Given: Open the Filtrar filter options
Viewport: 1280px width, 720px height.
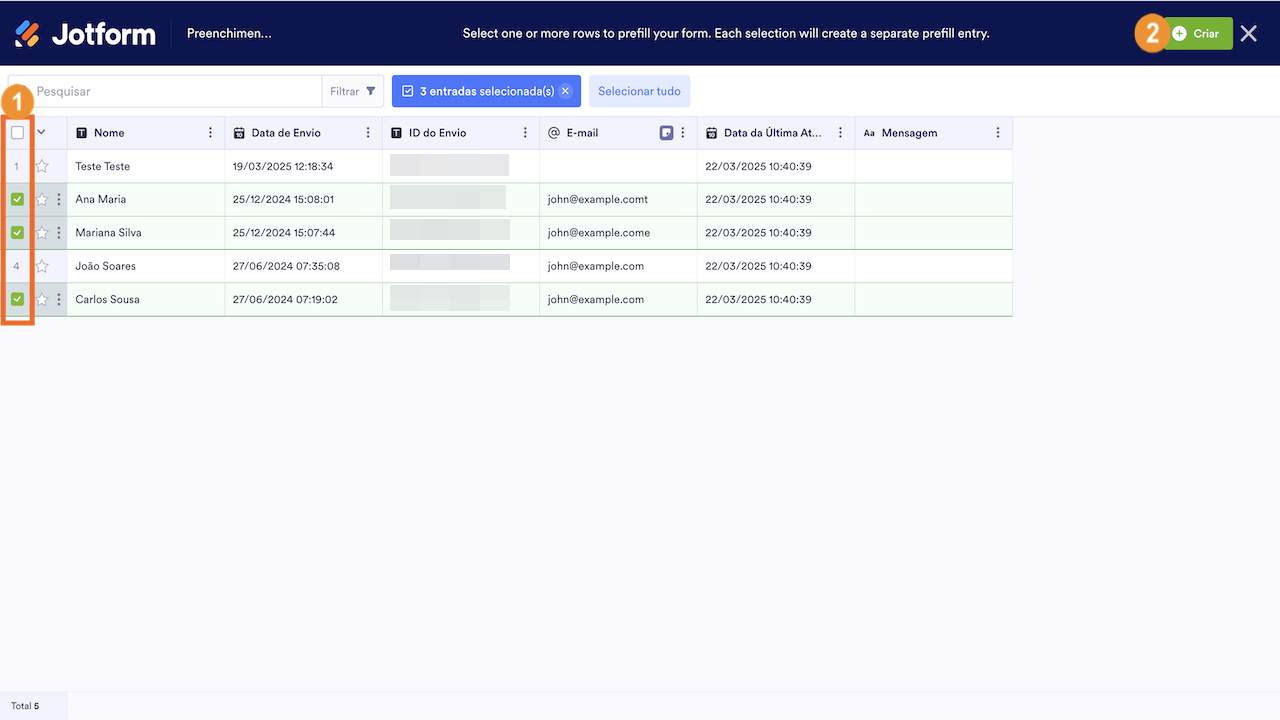Looking at the screenshot, I should click(x=353, y=91).
